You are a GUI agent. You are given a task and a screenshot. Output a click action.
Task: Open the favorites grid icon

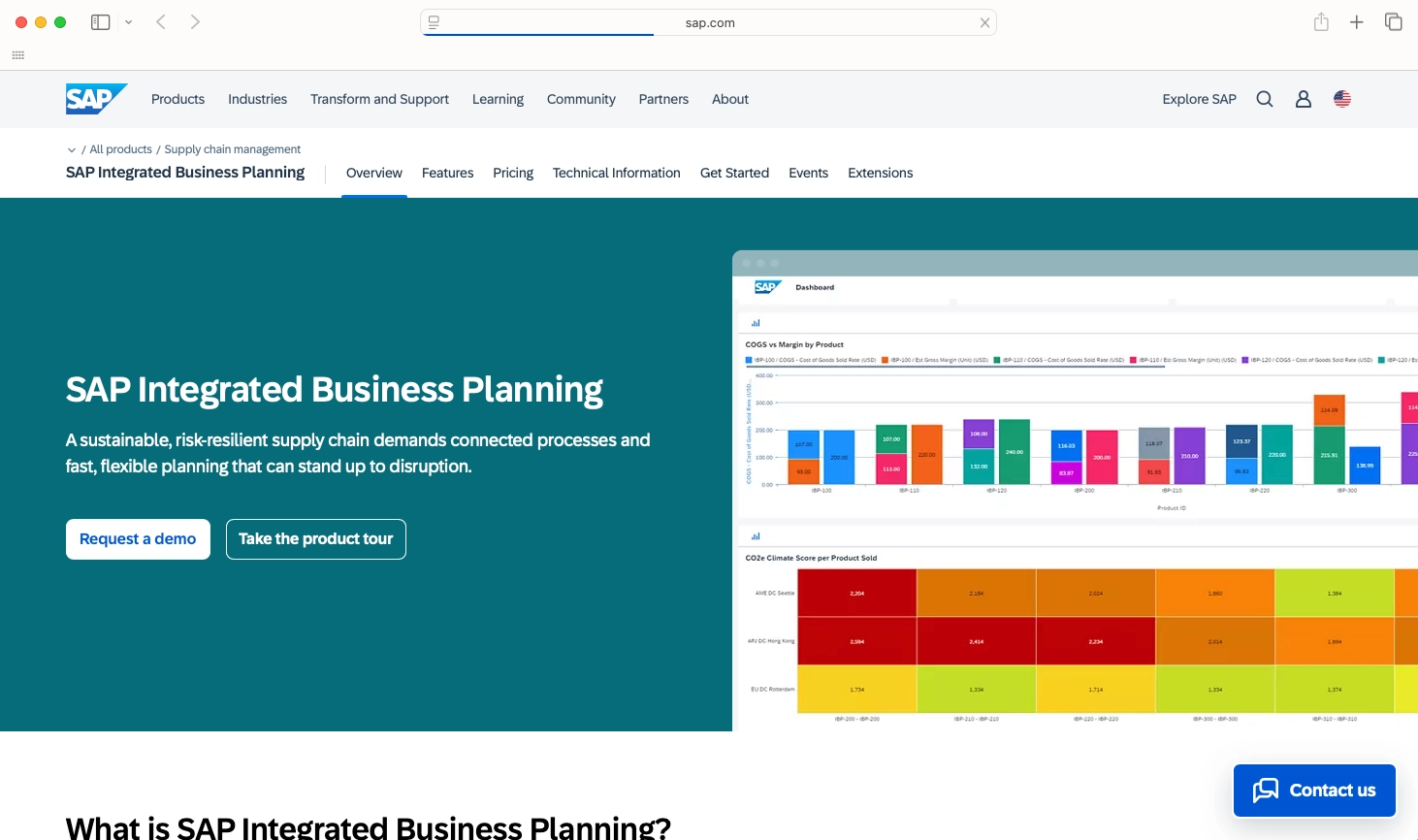17,55
